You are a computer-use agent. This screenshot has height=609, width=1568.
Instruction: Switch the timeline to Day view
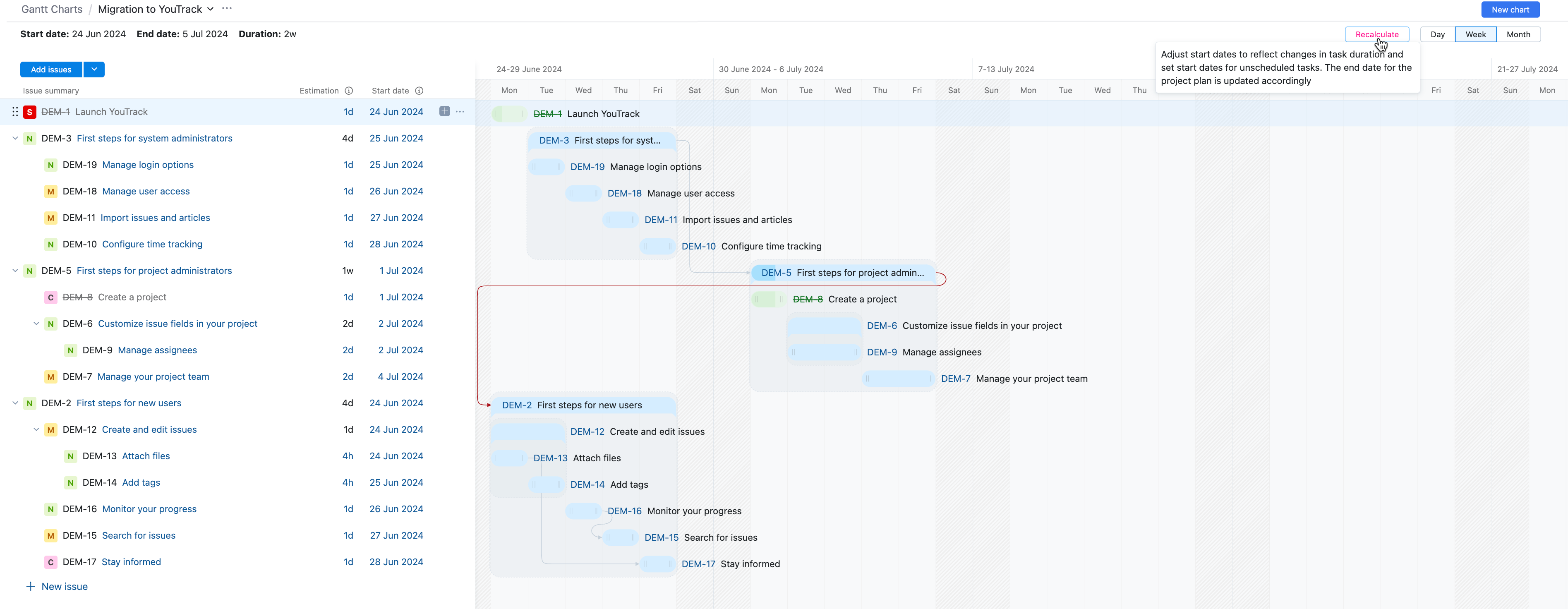click(x=1437, y=34)
